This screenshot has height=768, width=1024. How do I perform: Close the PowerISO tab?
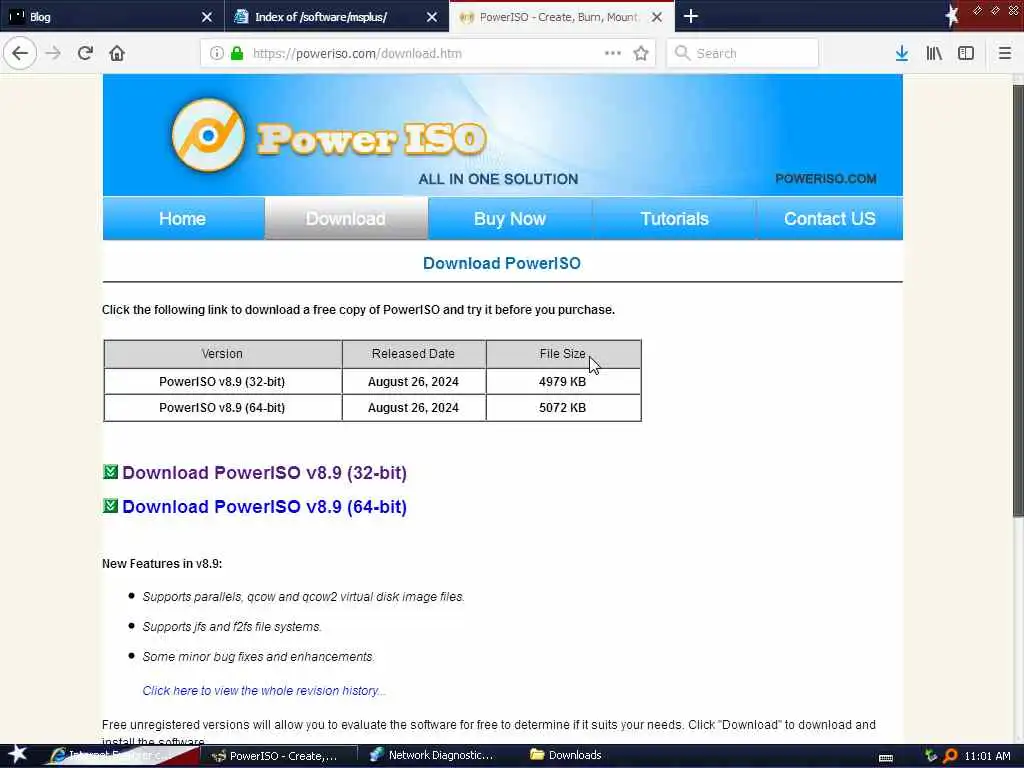pyautogui.click(x=657, y=17)
